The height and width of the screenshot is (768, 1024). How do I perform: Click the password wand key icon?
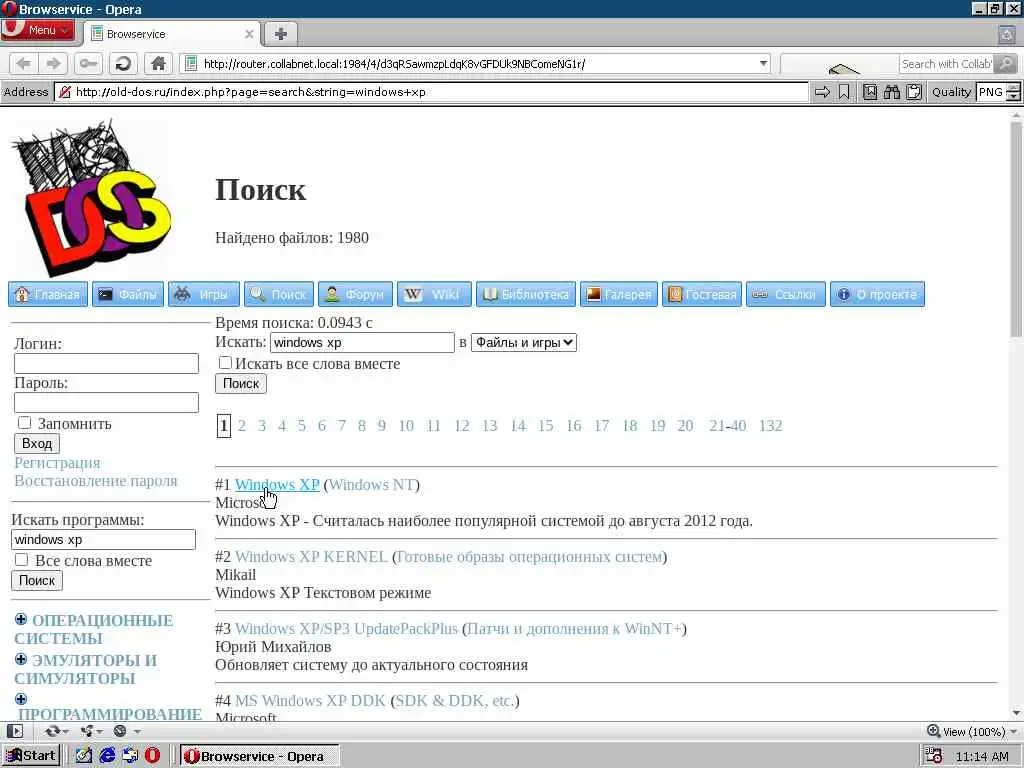coord(88,63)
